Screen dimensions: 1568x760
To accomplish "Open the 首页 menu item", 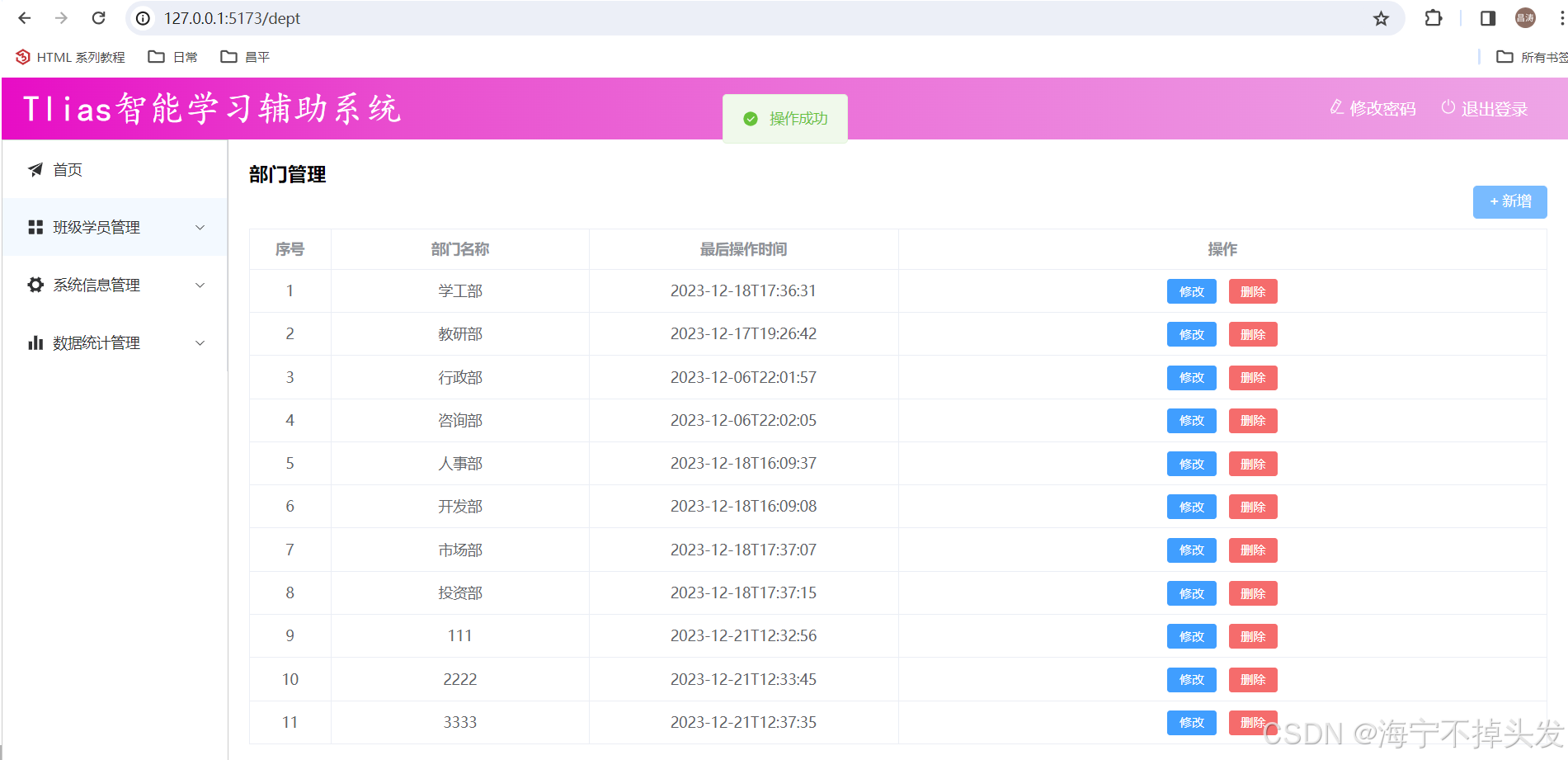I will pos(115,169).
